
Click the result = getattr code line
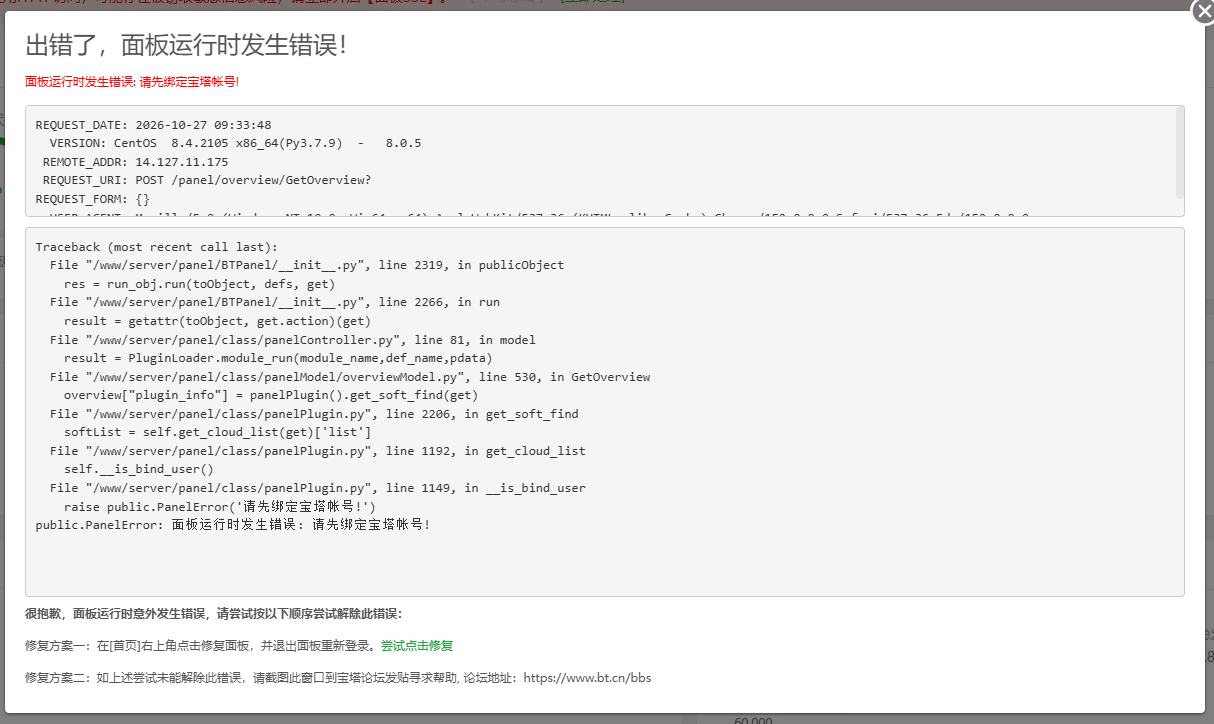[217, 321]
